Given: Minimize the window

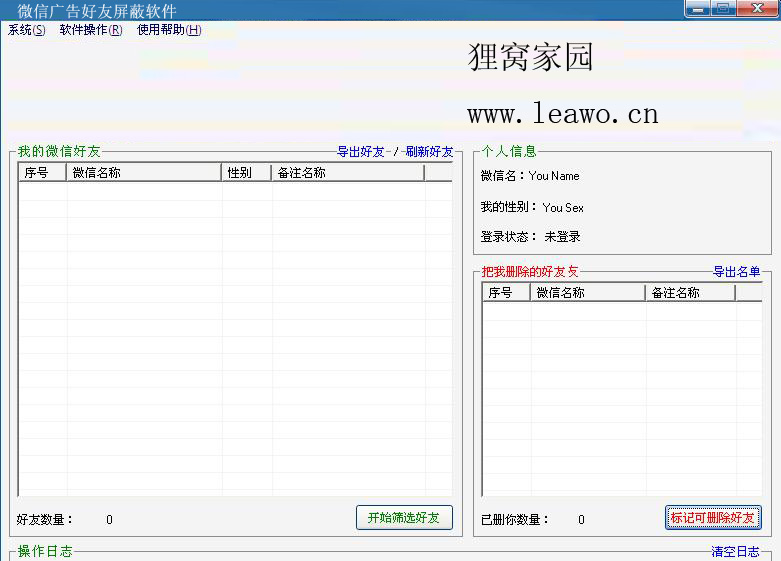Looking at the screenshot, I should coord(699,8).
